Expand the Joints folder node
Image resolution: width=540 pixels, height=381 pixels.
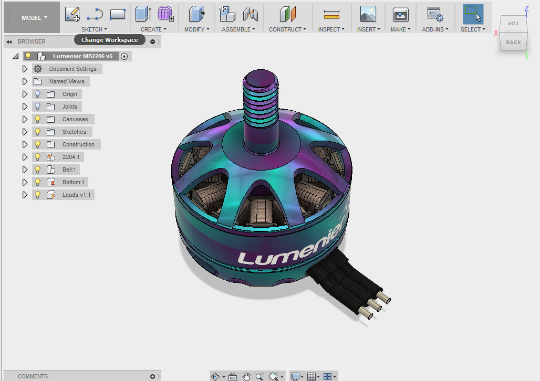click(24, 106)
